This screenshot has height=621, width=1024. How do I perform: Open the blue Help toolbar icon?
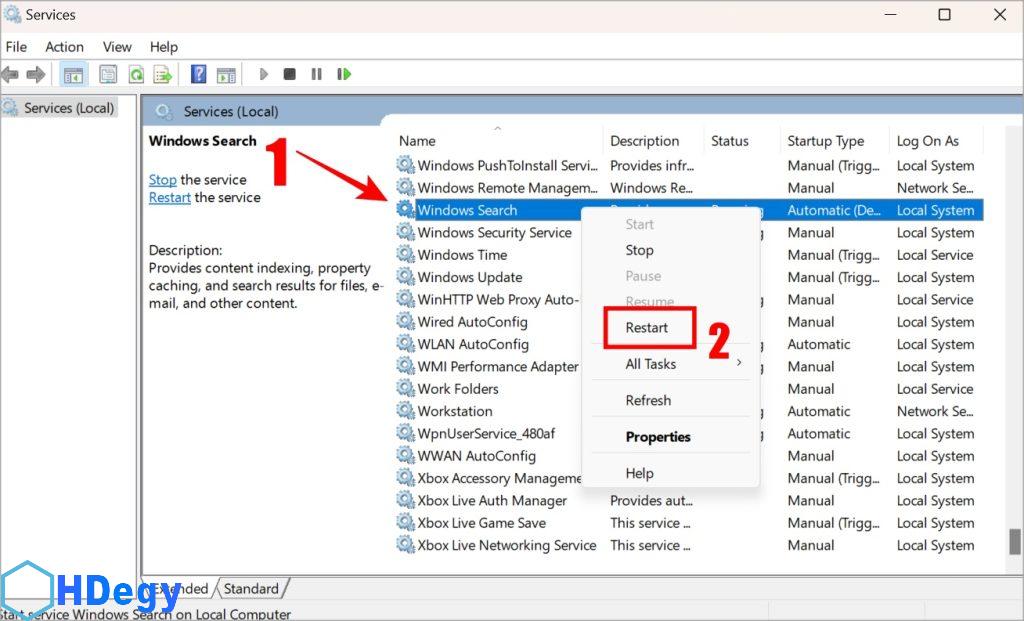point(198,74)
